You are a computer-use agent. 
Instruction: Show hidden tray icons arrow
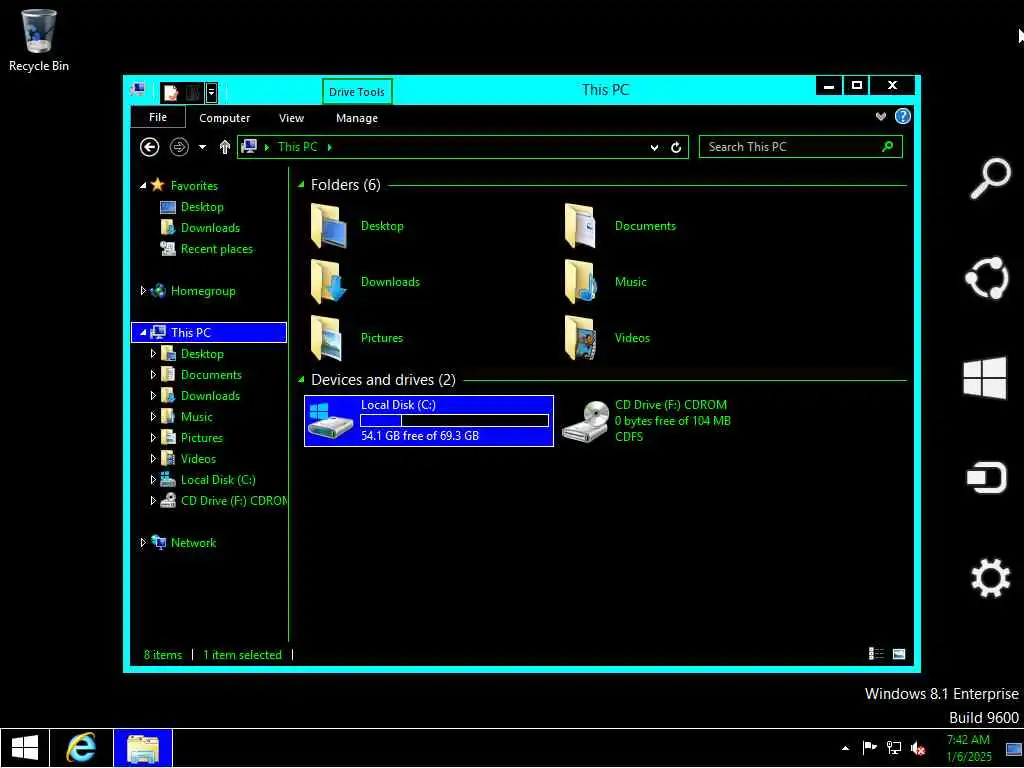[845, 748]
